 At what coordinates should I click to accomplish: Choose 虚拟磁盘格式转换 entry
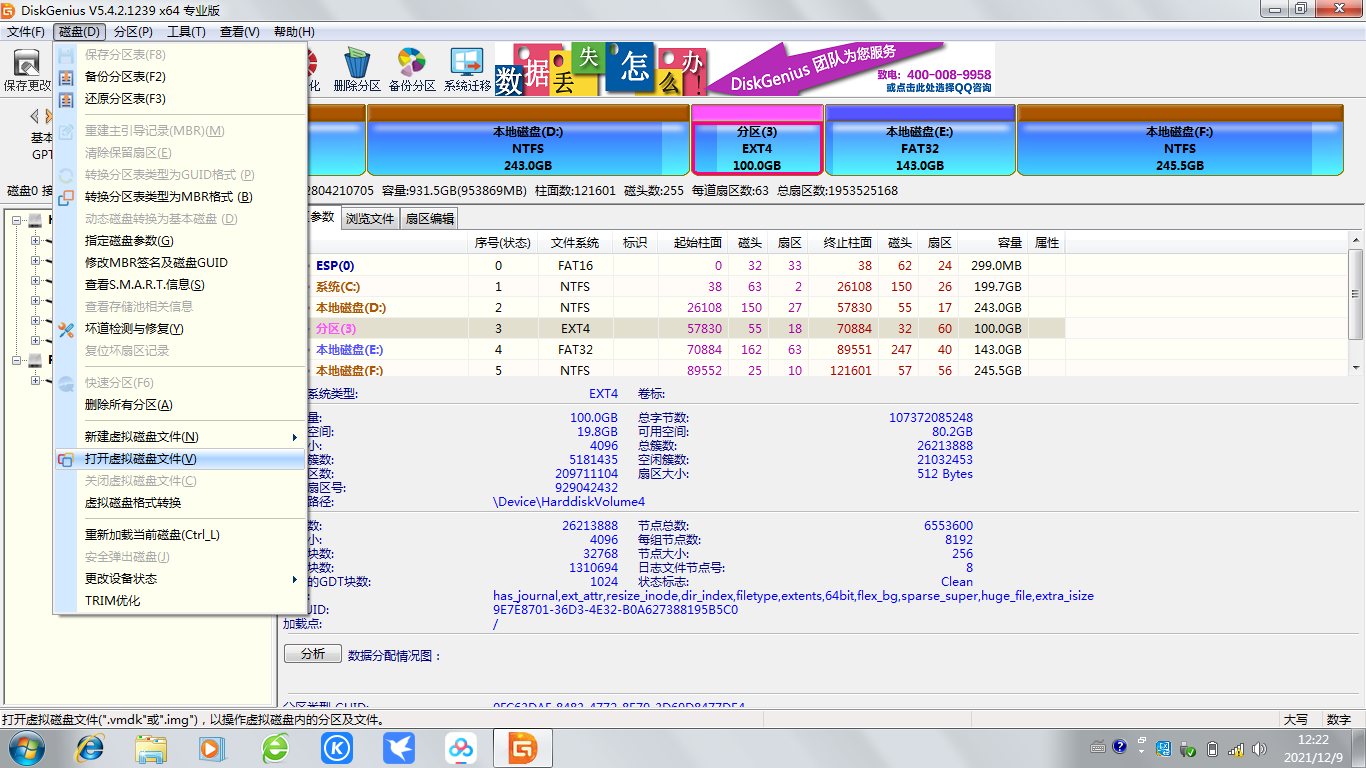click(x=180, y=503)
